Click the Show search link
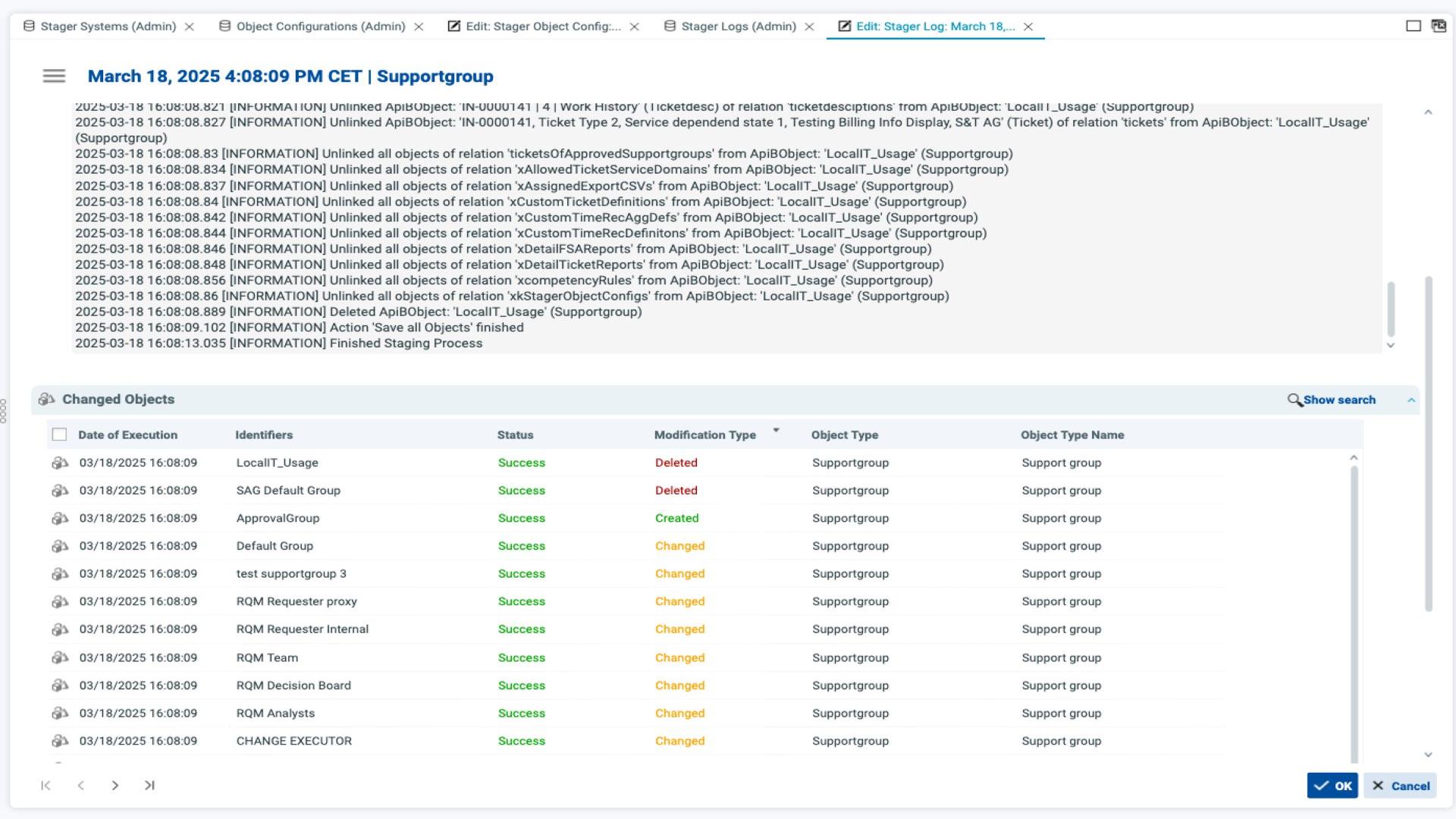Image resolution: width=1456 pixels, height=819 pixels. [x=1339, y=400]
